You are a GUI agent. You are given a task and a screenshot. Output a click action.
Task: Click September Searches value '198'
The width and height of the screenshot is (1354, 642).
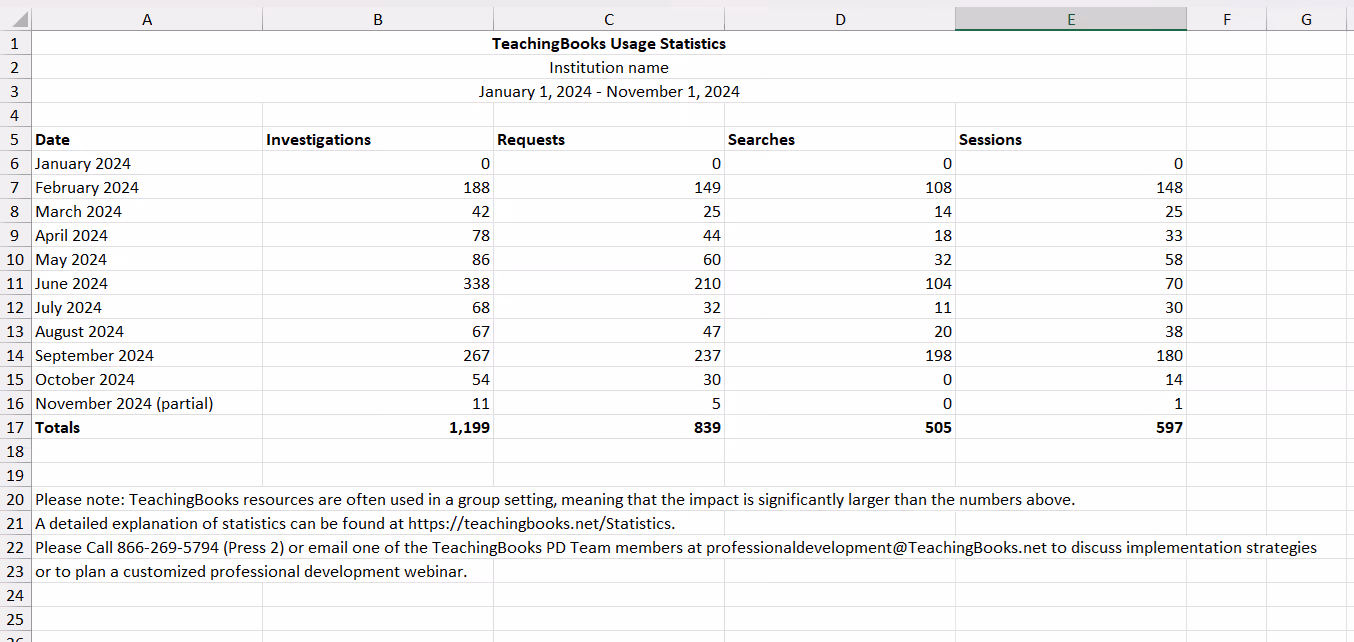point(840,356)
